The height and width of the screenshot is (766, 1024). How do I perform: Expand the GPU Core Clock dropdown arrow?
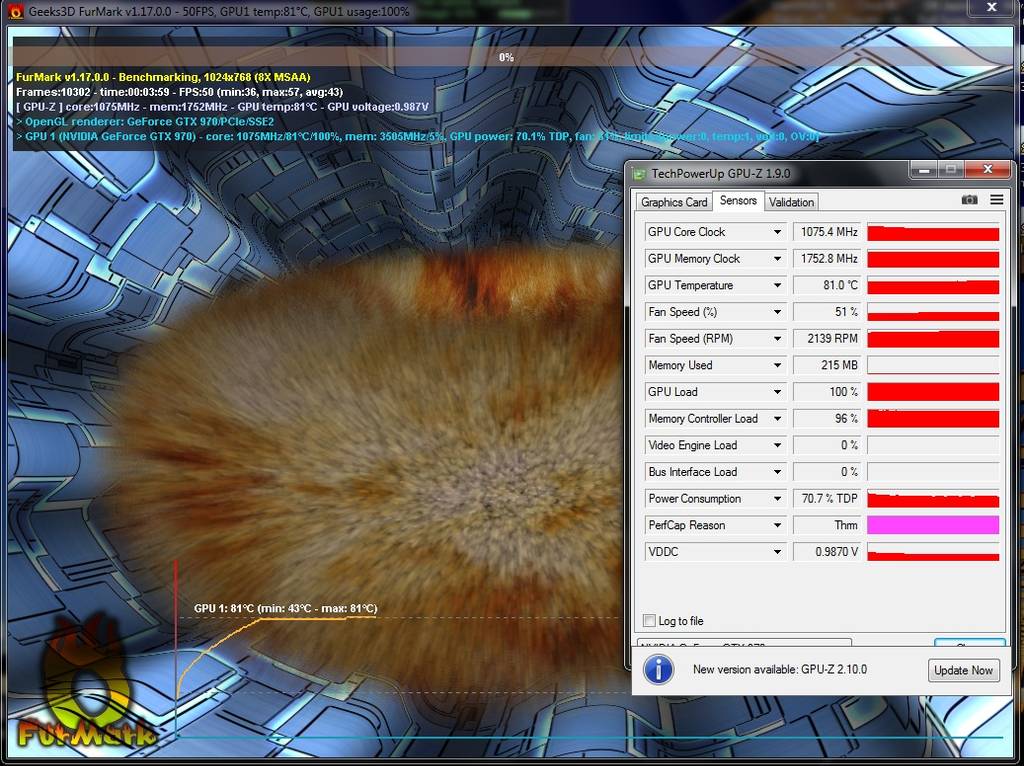pyautogui.click(x=777, y=232)
